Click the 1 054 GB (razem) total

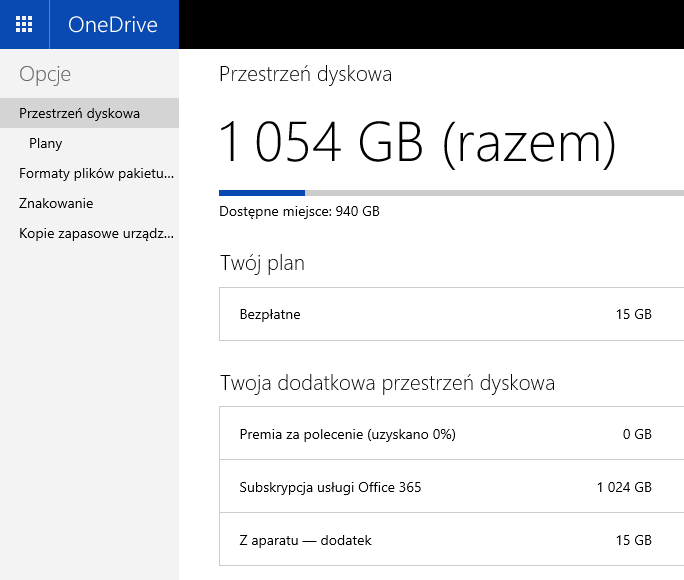(x=417, y=142)
